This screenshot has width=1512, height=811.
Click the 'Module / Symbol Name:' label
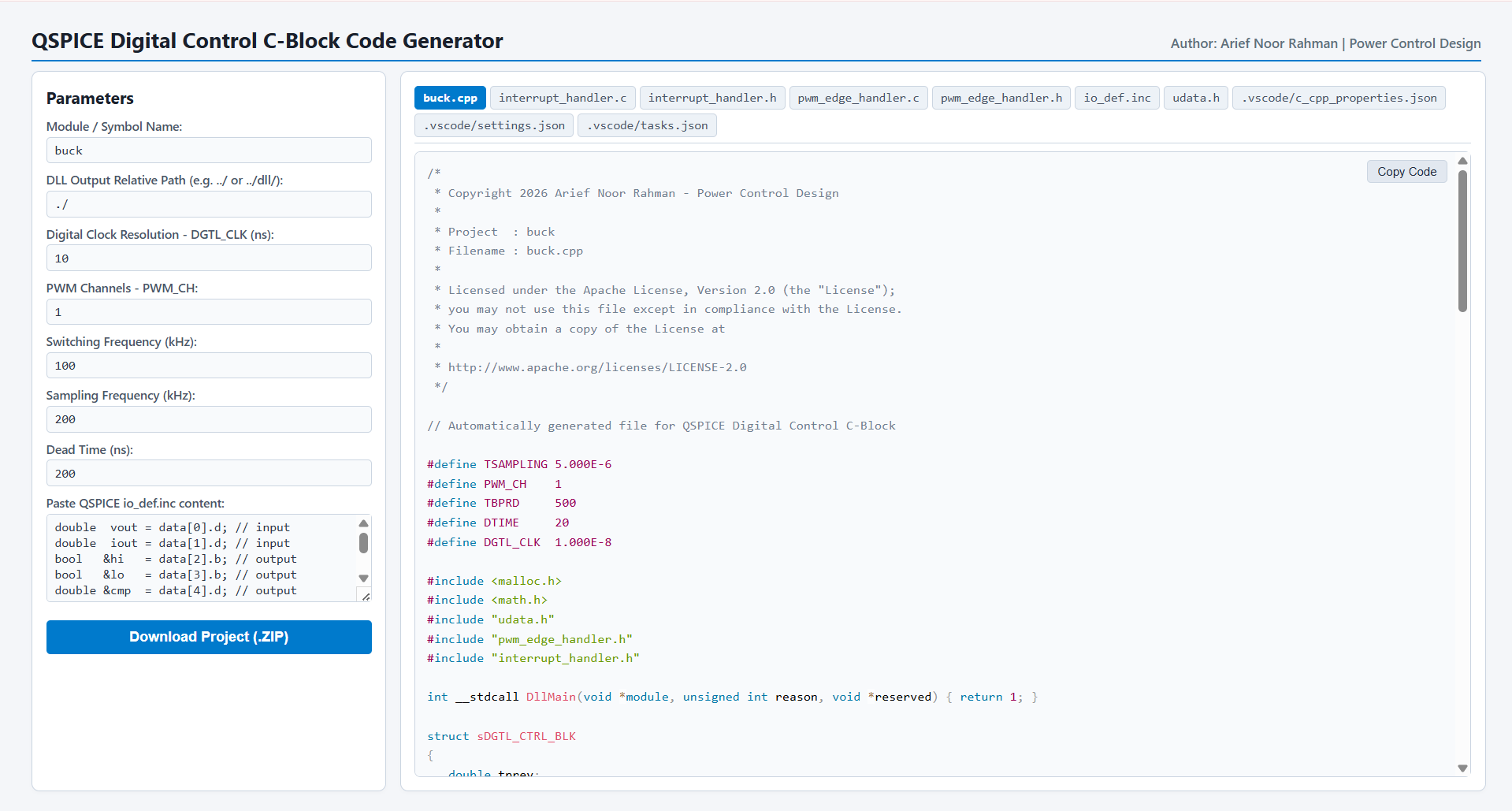click(x=114, y=127)
